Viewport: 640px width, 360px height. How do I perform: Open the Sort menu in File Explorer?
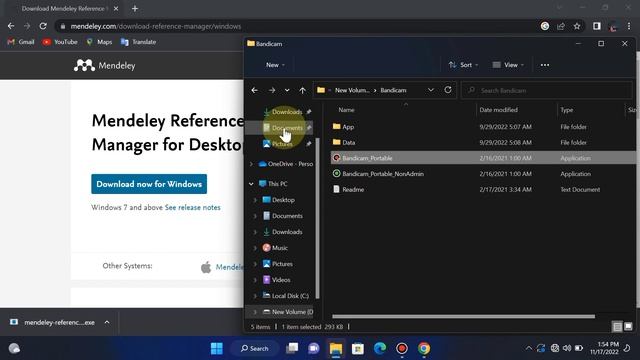(463, 65)
